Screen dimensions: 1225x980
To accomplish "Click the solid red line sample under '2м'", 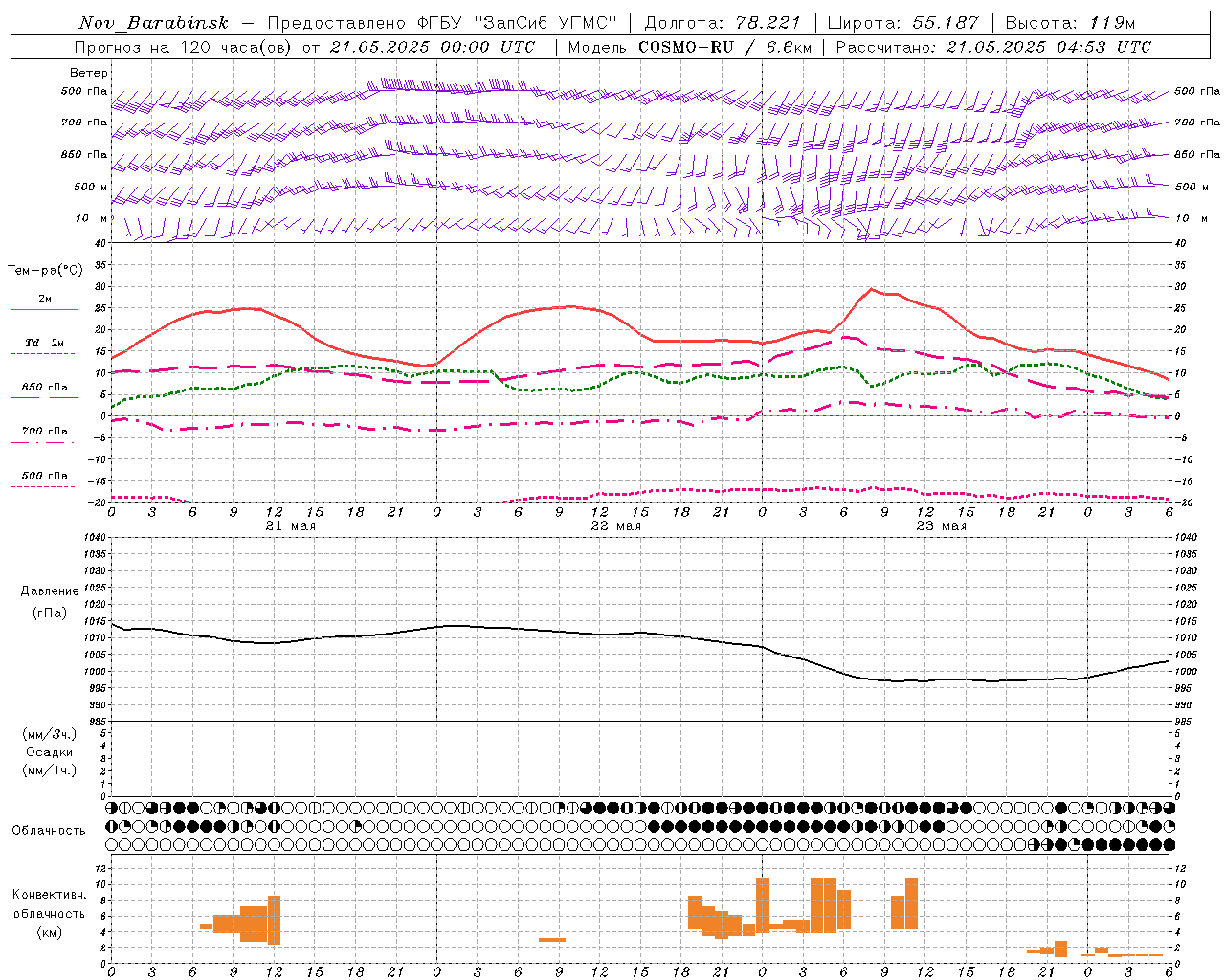I will tap(44, 310).
